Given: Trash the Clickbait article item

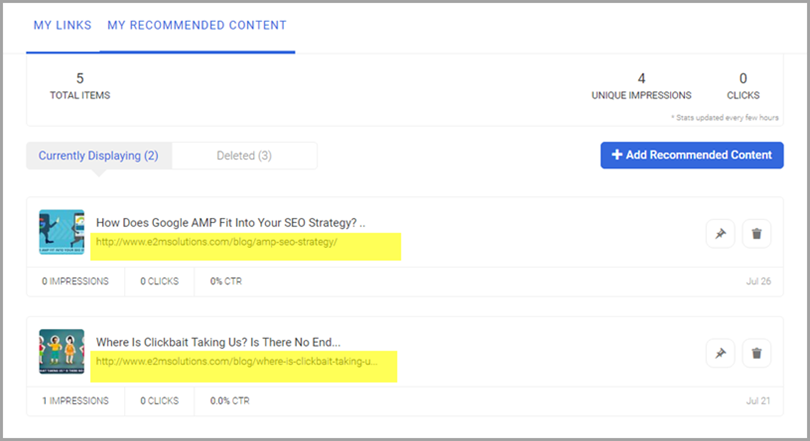Looking at the screenshot, I should tap(757, 353).
